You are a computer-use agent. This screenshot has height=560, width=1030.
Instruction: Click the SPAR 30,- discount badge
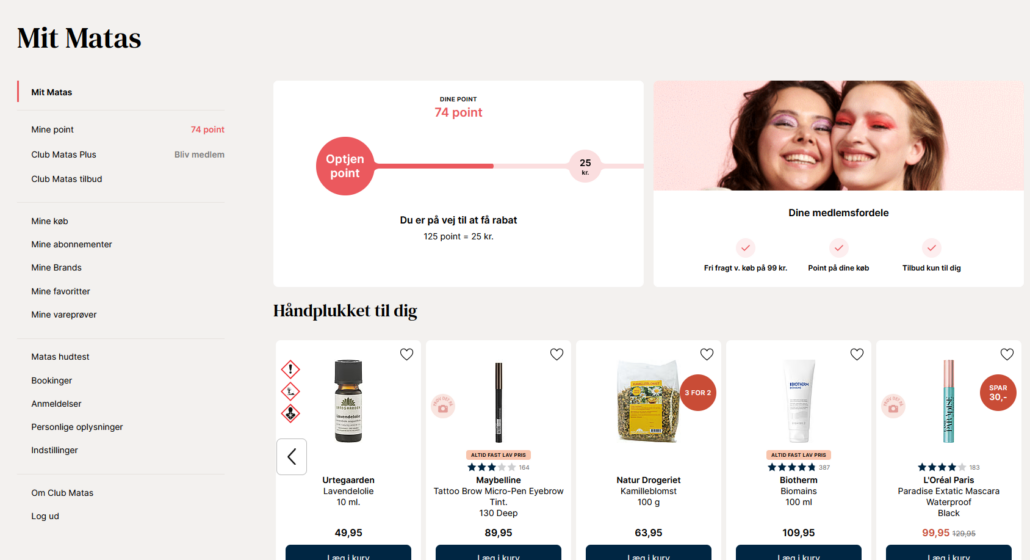[x=998, y=393]
